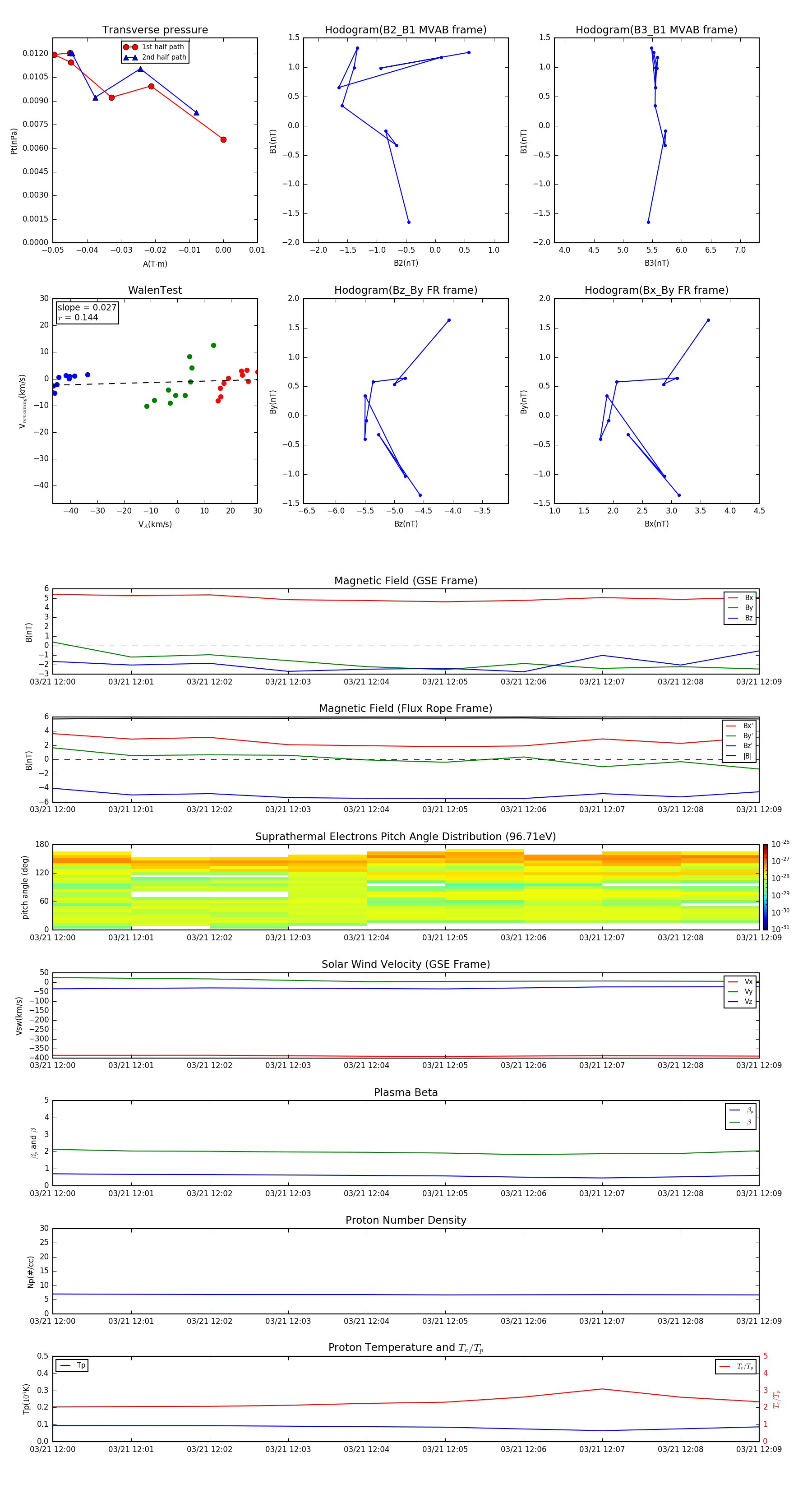The width and height of the screenshot is (812, 1489).
Task: Click the "Proton Temperature and Te/Tp" title
Action: click(x=406, y=1348)
